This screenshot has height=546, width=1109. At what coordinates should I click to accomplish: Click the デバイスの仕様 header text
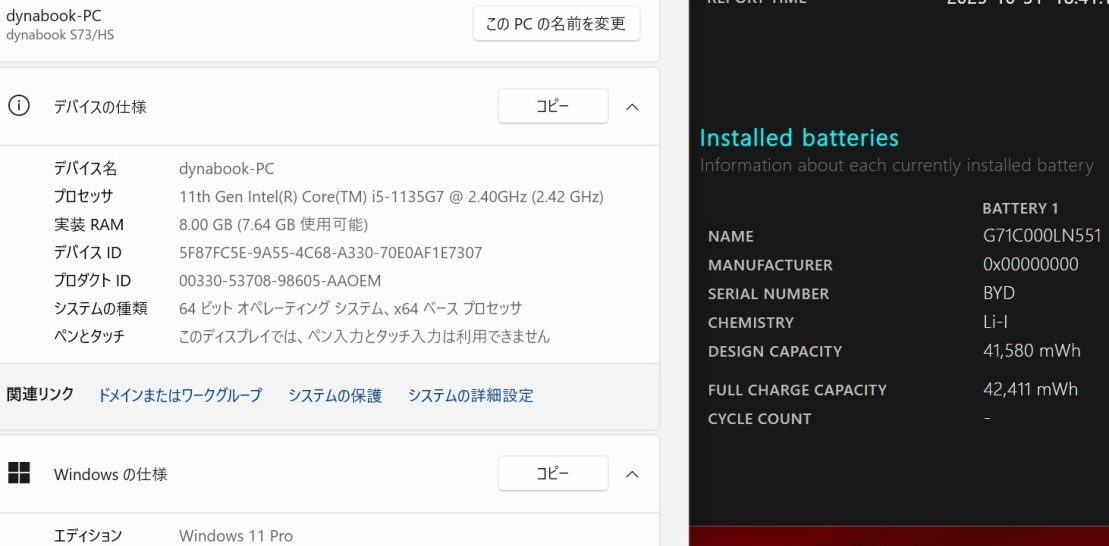(x=100, y=107)
